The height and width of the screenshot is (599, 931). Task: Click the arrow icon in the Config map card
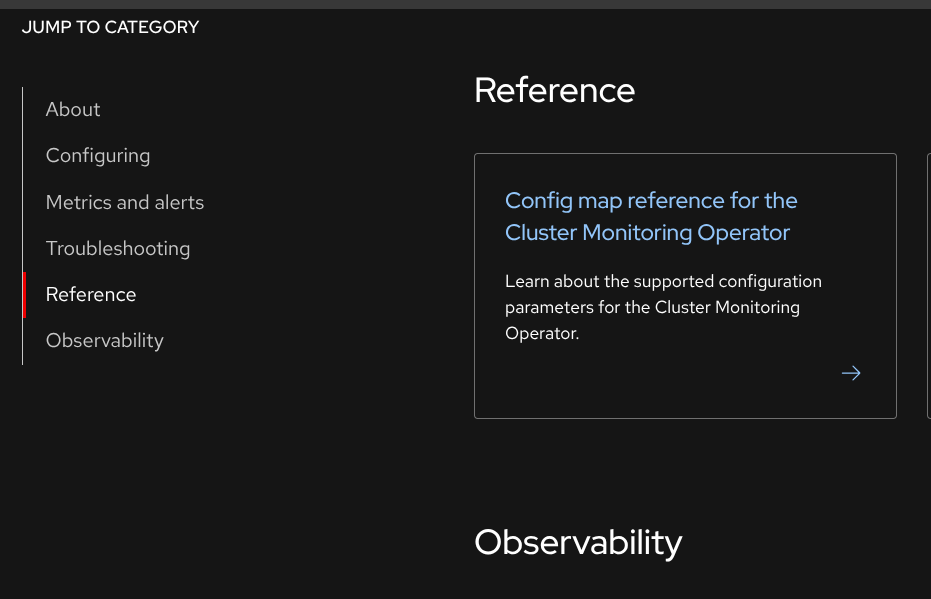coord(851,373)
